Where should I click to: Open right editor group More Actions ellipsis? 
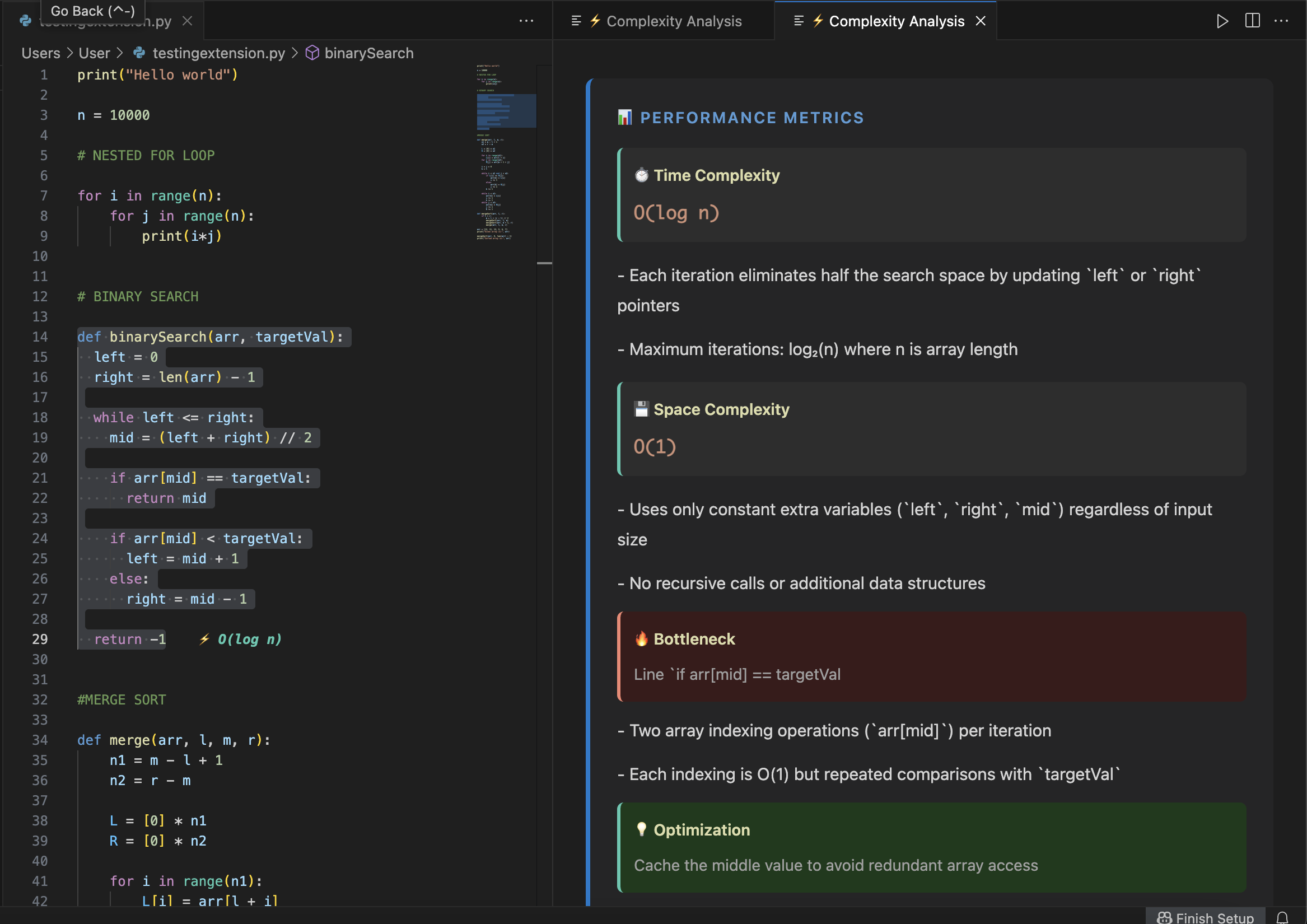coord(1281,21)
